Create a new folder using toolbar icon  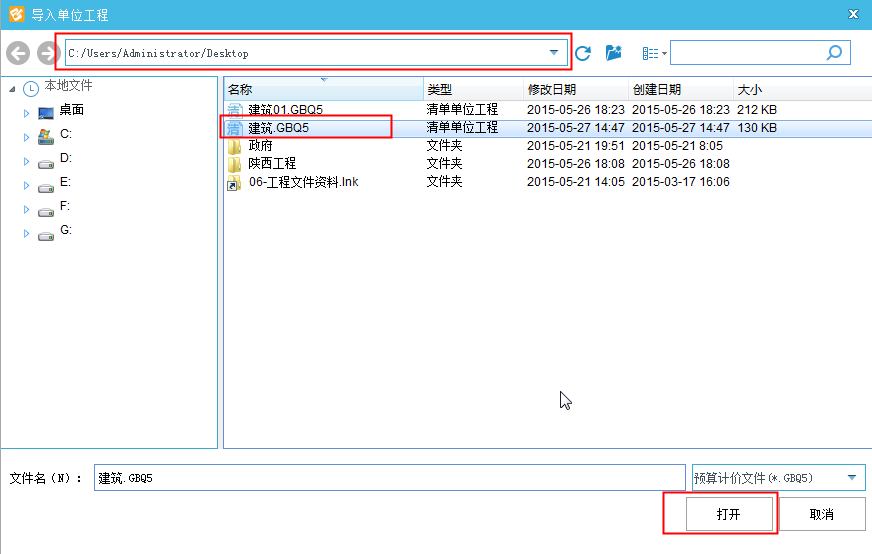pyautogui.click(x=613, y=53)
